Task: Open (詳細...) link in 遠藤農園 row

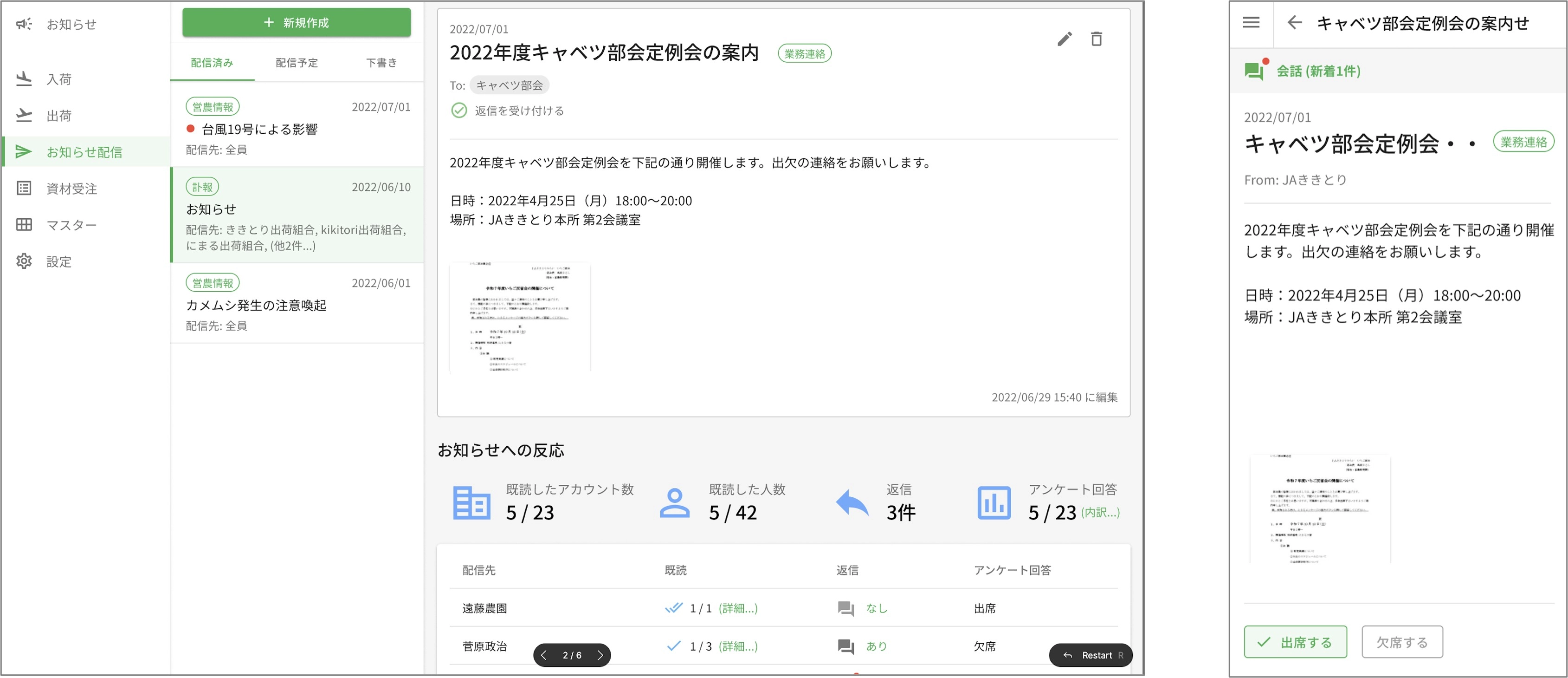Action: [x=738, y=608]
